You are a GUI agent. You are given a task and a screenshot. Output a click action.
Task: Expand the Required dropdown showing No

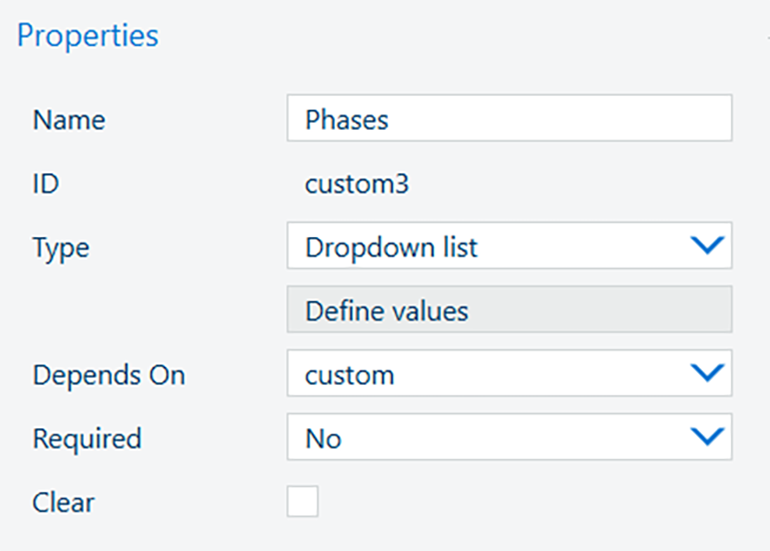(x=508, y=437)
